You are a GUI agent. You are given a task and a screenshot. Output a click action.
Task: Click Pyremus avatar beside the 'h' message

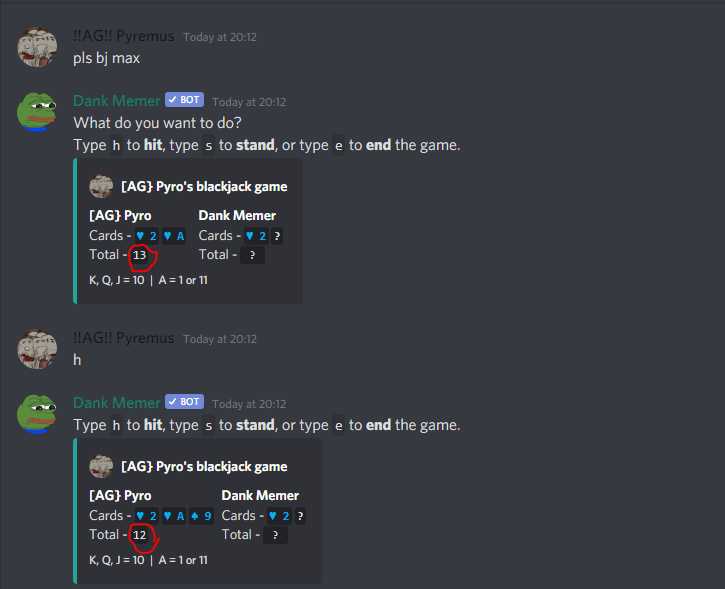click(37, 349)
